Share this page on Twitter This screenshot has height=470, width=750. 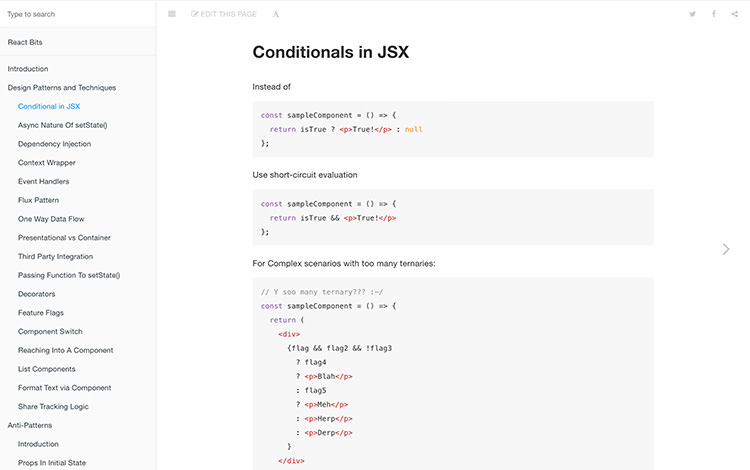coord(692,14)
